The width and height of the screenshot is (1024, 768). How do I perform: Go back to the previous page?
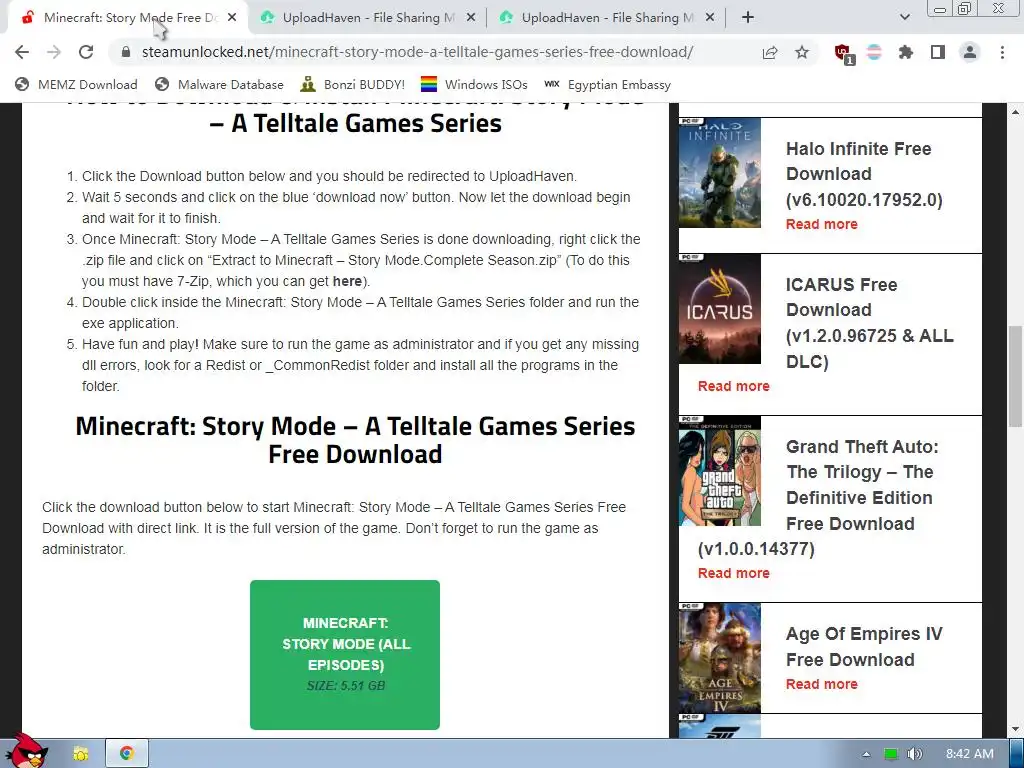(x=22, y=52)
